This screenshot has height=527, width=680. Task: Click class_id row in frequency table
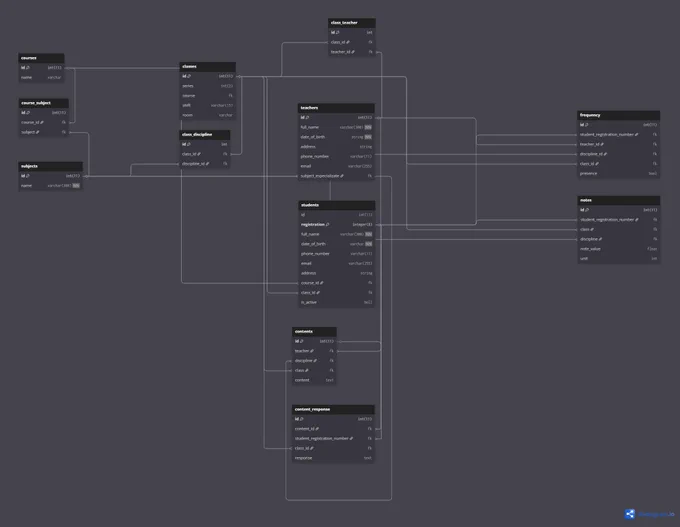coord(618,164)
